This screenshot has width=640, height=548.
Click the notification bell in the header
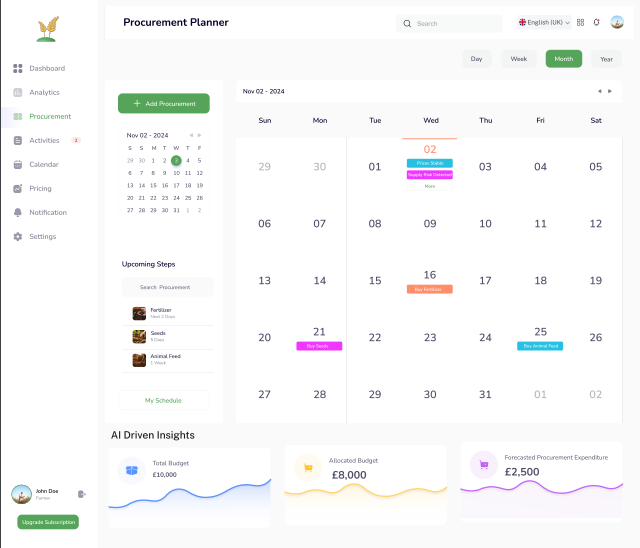click(x=597, y=22)
